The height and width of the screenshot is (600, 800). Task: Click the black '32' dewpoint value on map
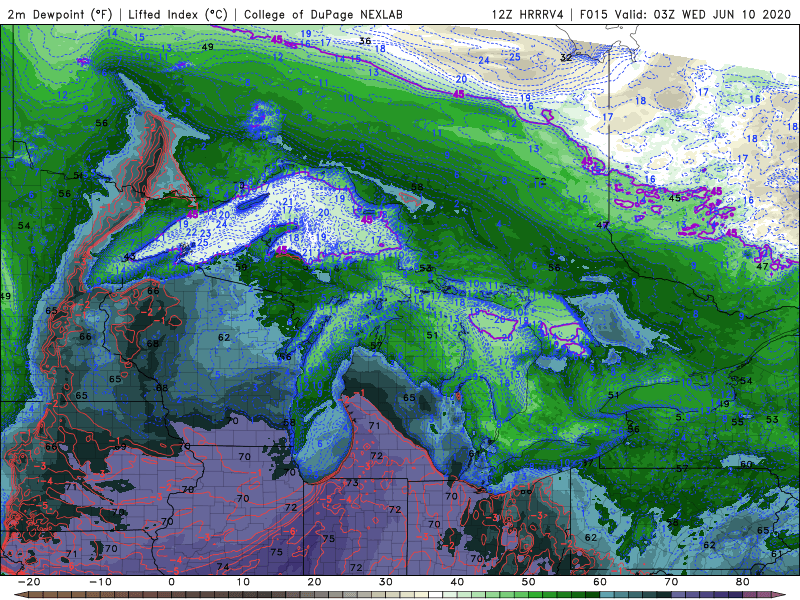click(566, 58)
